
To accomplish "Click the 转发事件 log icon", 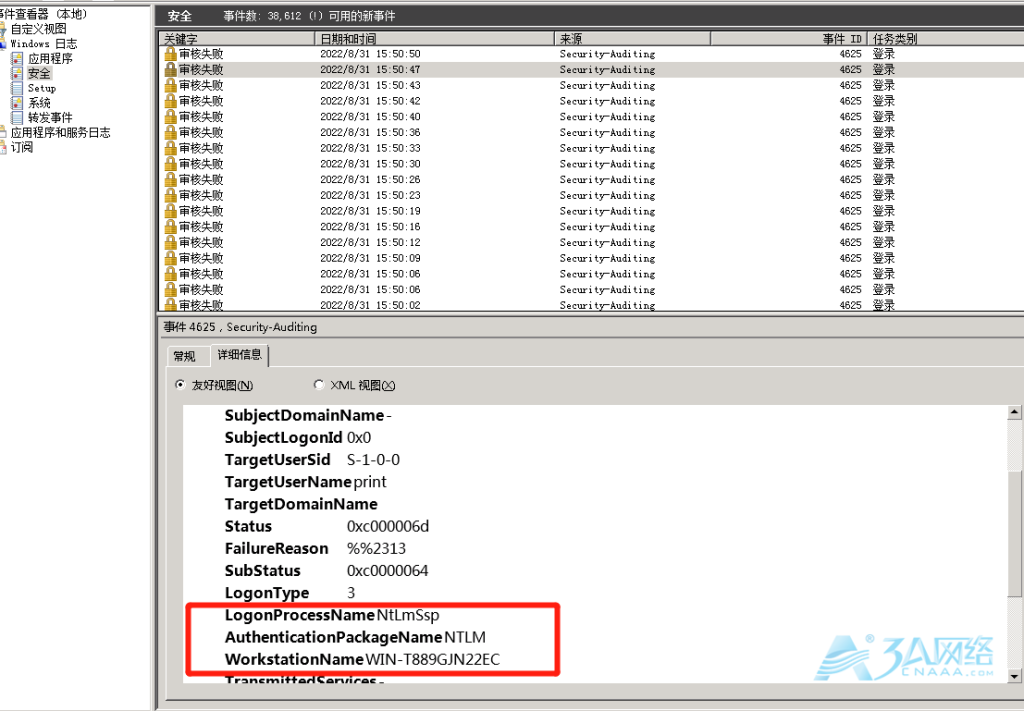I will coord(18,118).
